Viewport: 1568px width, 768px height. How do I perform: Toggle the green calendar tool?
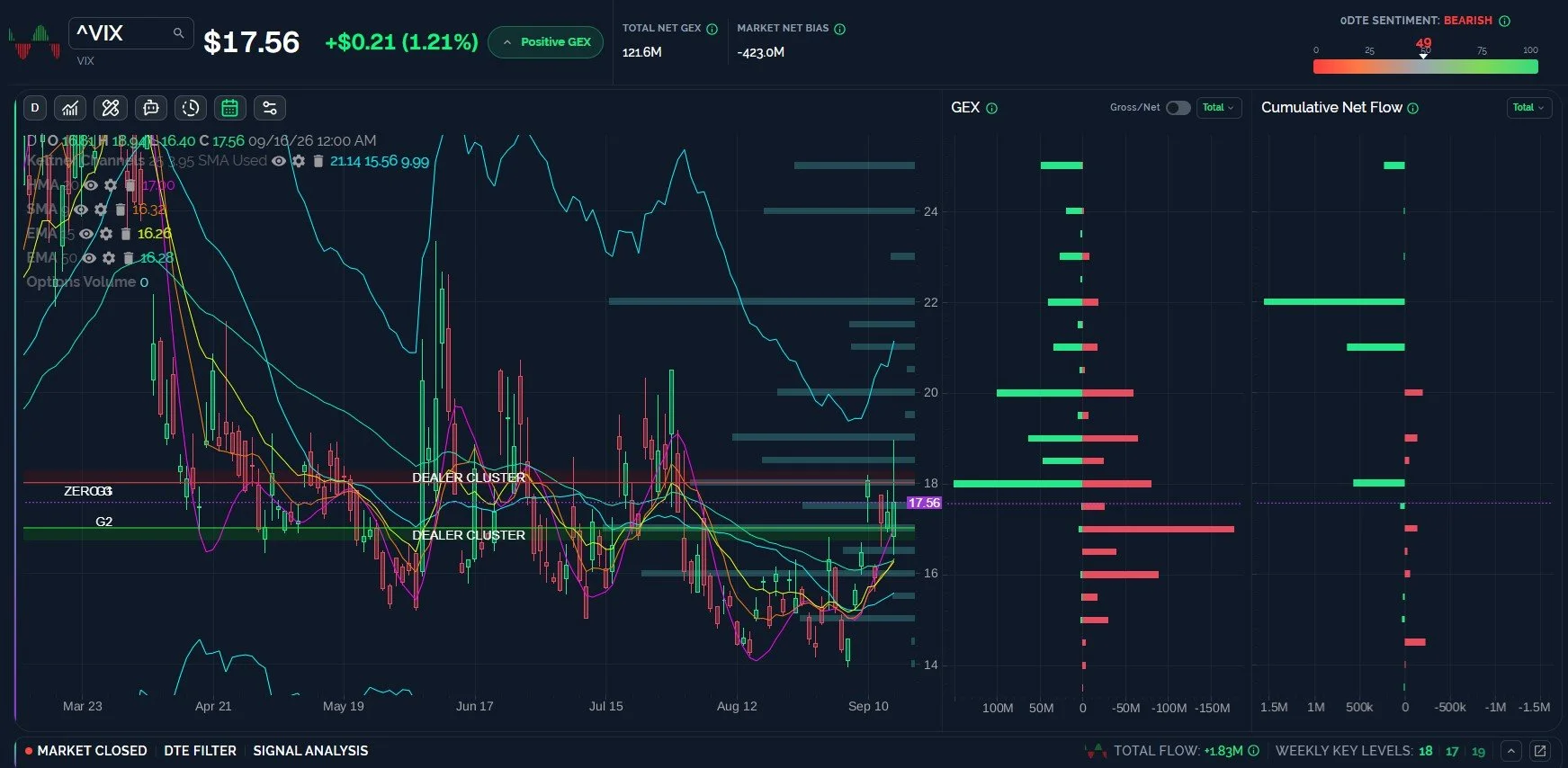click(230, 108)
